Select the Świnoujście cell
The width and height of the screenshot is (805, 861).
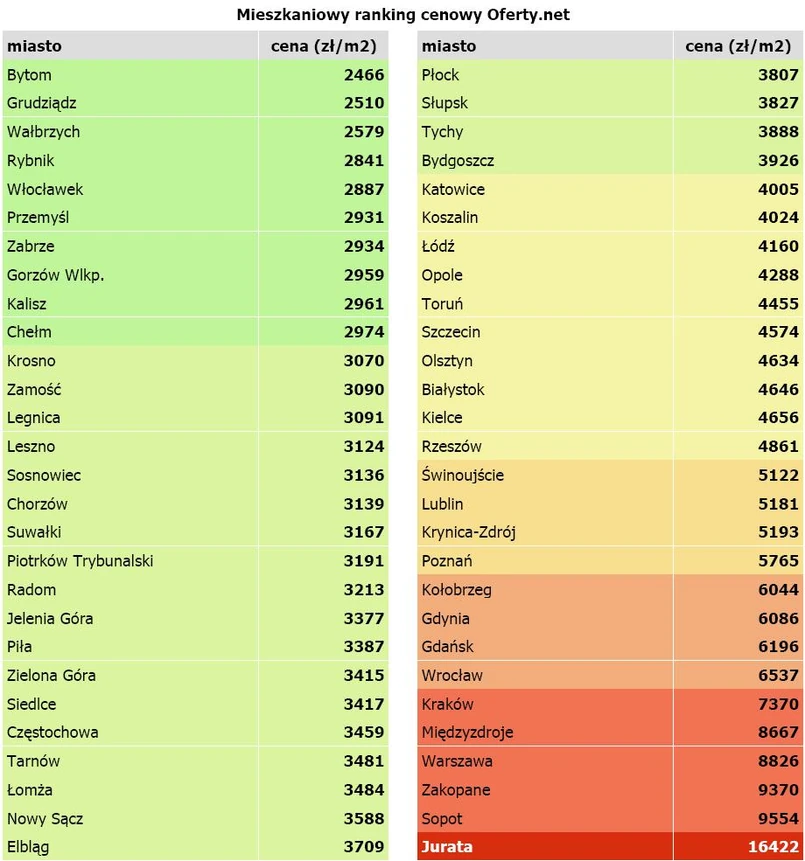(463, 475)
